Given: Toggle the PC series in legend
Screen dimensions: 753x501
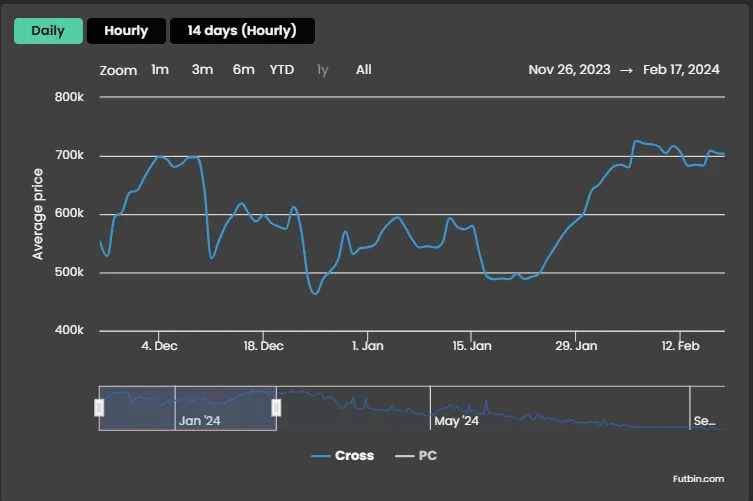Looking at the screenshot, I should 416,455.
